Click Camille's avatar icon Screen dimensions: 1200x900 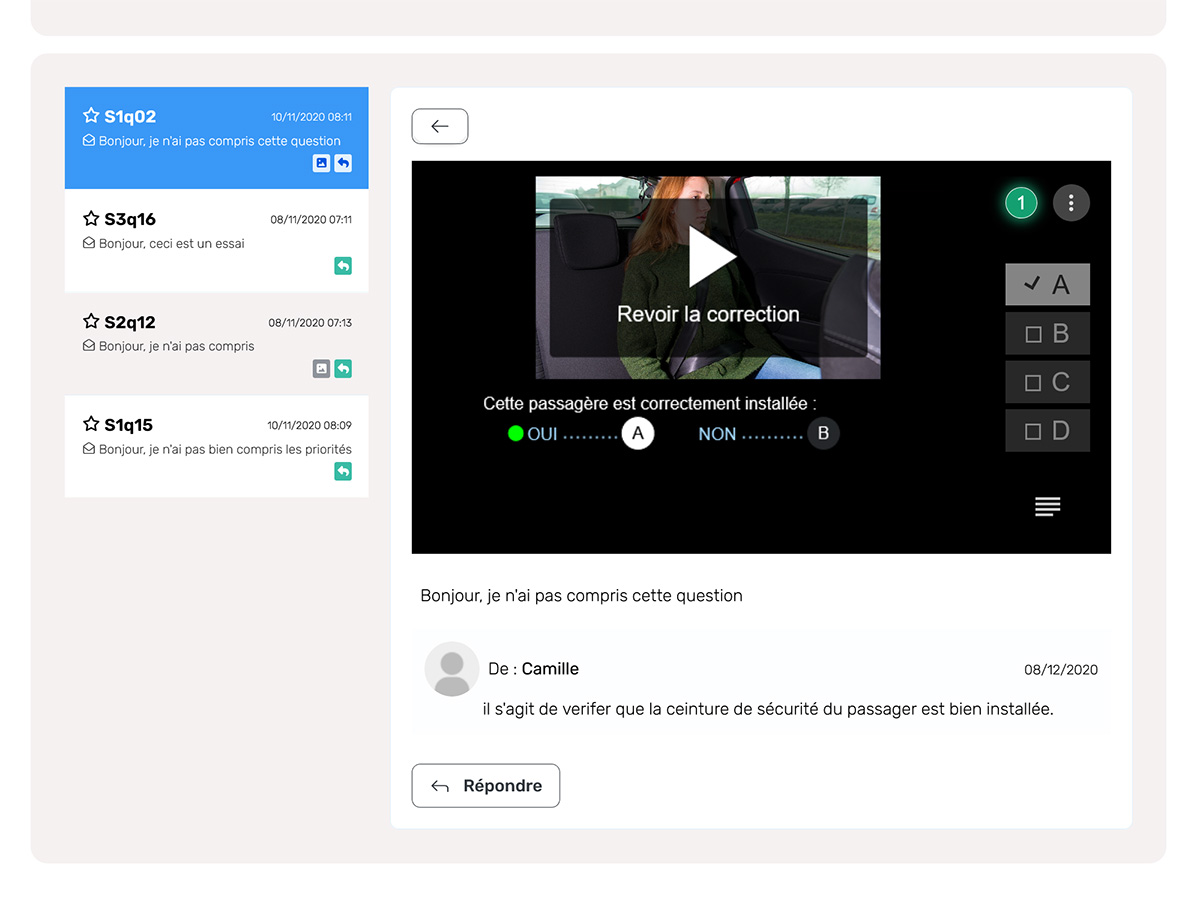pyautogui.click(x=452, y=669)
